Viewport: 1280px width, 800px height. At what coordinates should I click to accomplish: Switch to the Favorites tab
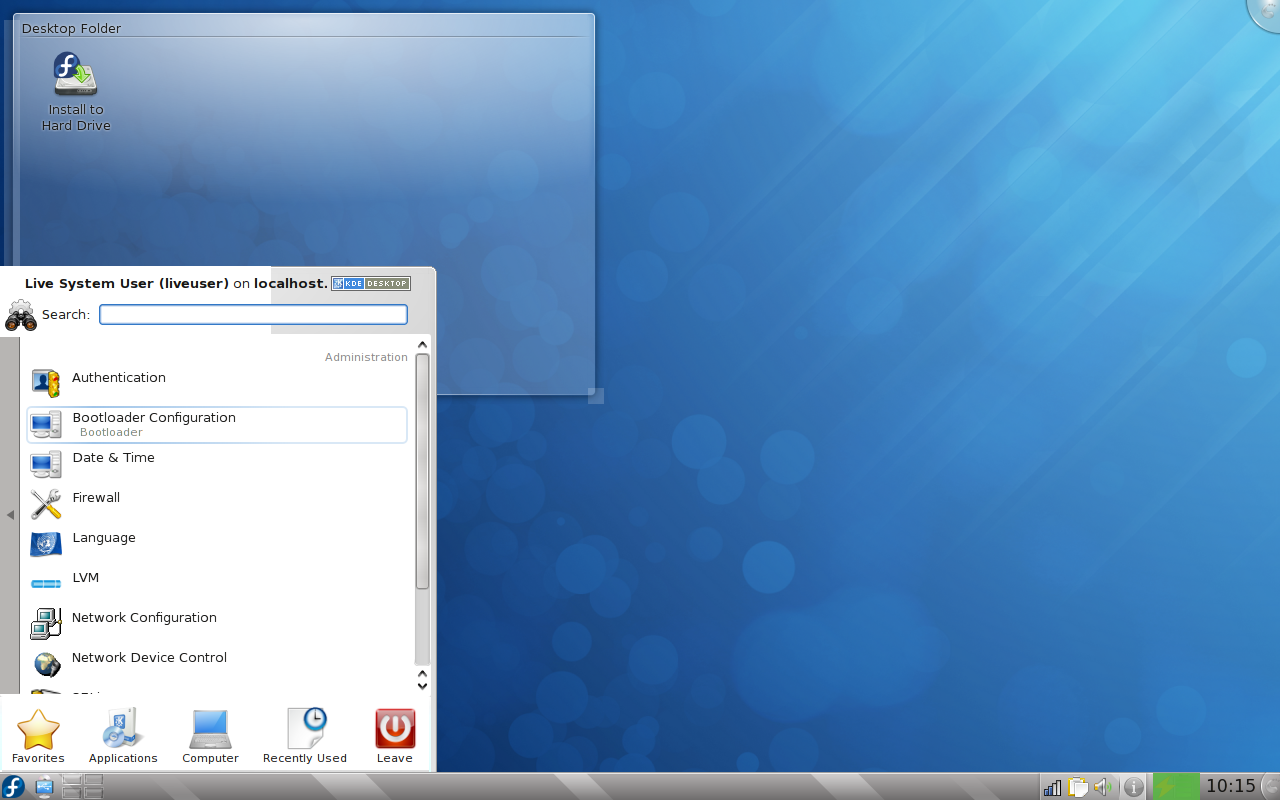click(38, 736)
